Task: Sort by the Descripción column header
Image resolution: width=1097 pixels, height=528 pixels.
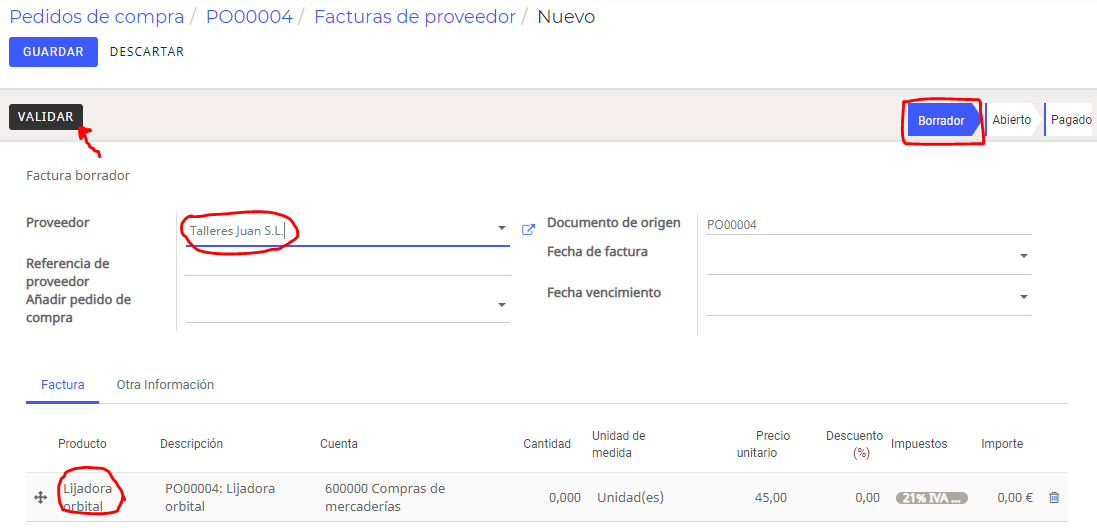Action: (192, 443)
